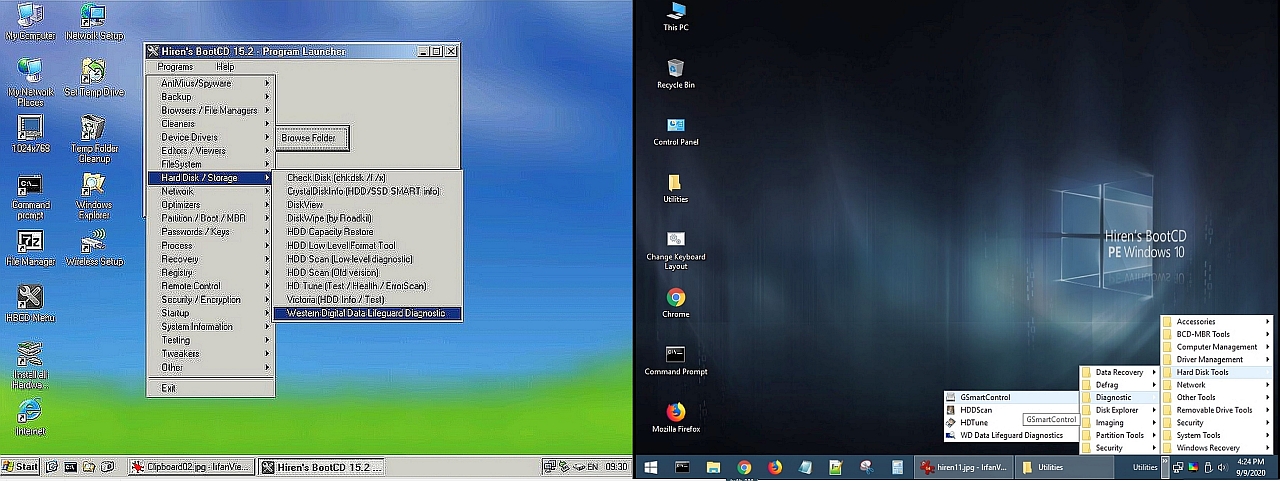Select CrystalDiskInfo (HDD/SSD SMART info)
Viewport: 1280px width, 481px height.
click(367, 191)
